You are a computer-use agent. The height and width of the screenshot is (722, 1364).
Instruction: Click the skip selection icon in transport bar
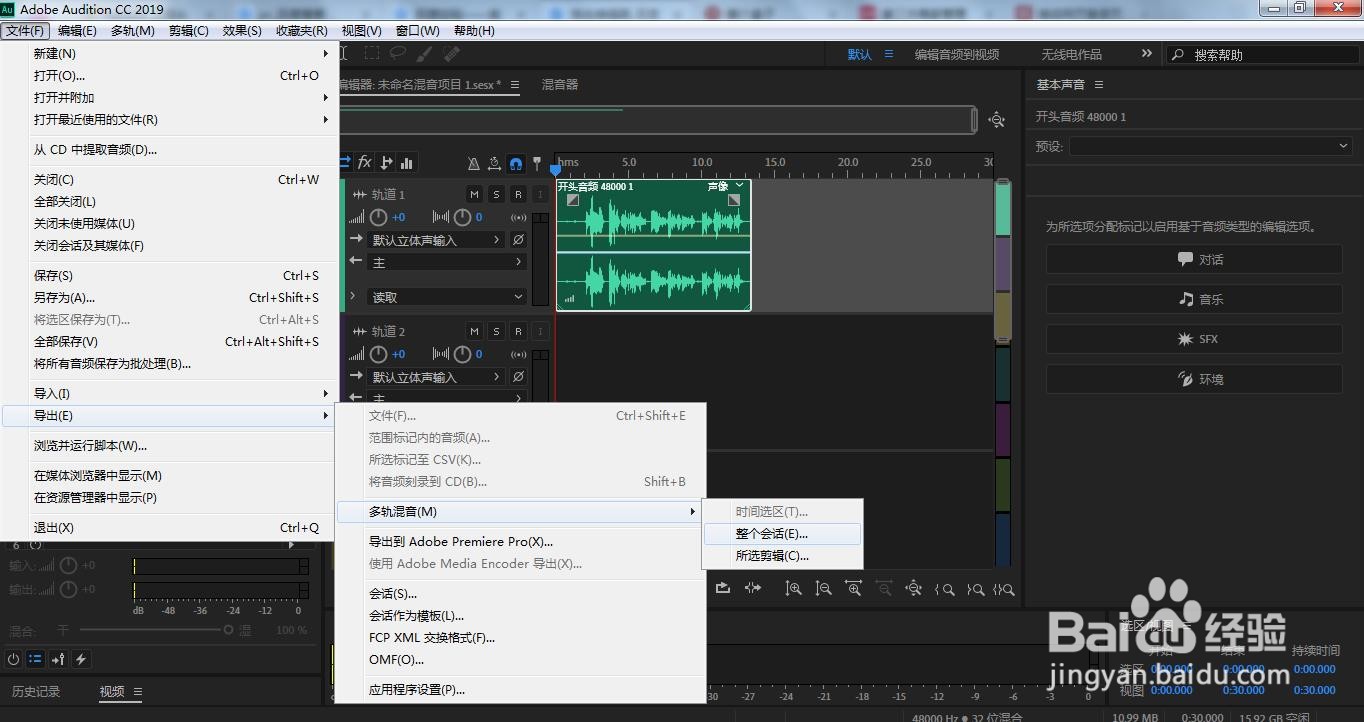pyautogui.click(x=753, y=588)
